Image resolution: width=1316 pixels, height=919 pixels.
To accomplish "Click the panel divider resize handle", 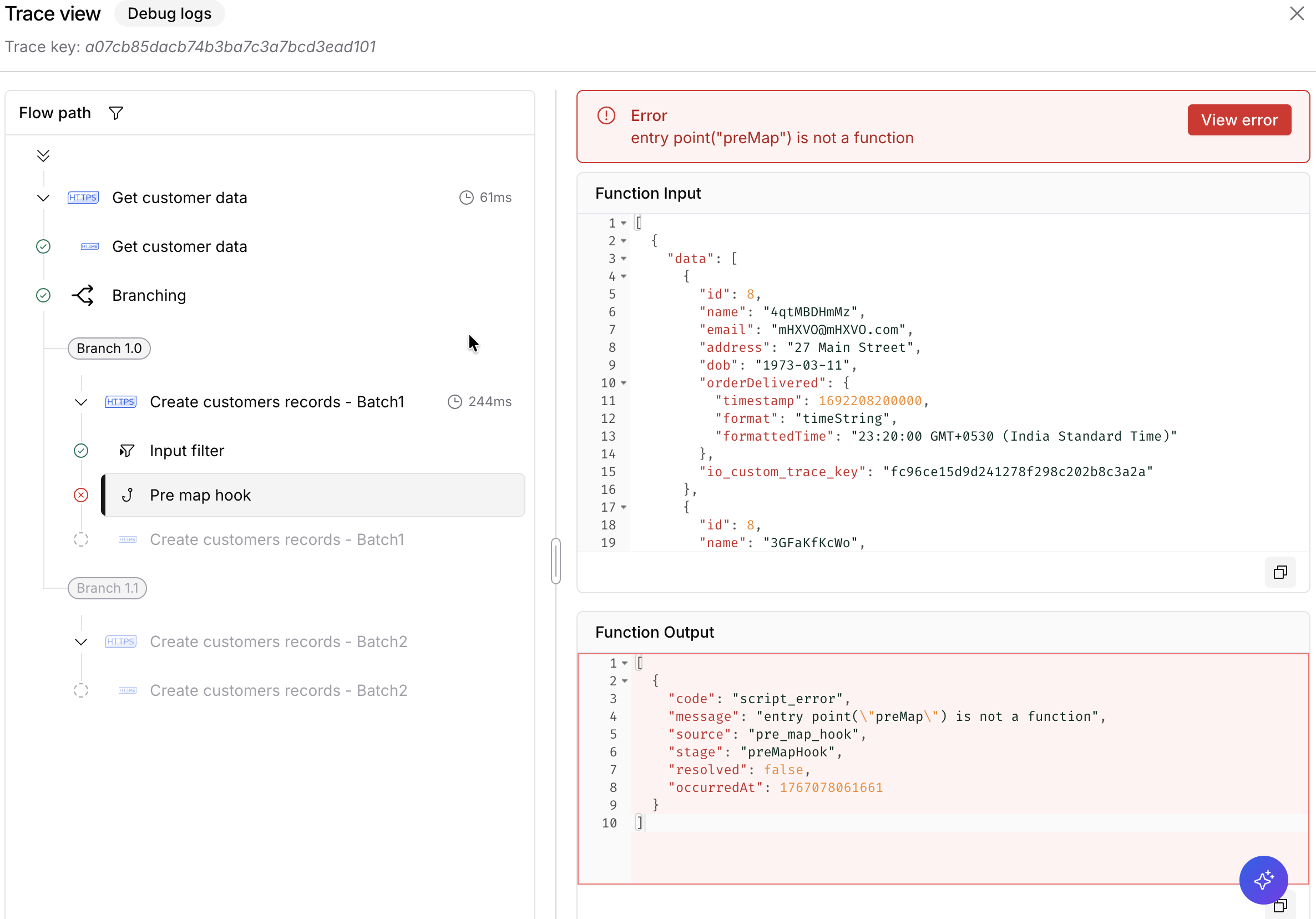I will point(555,560).
